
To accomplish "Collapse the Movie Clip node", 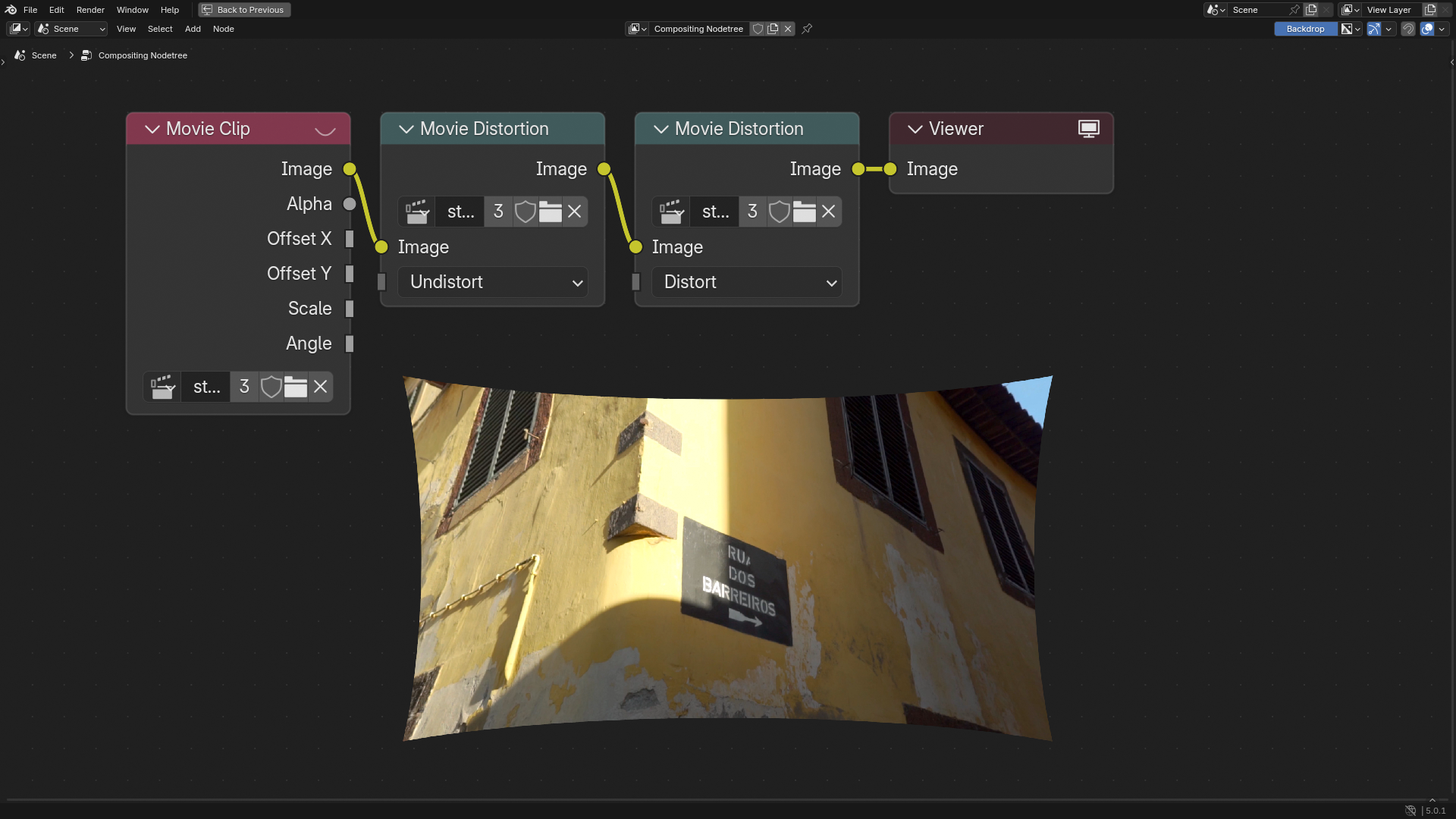I will click(152, 129).
